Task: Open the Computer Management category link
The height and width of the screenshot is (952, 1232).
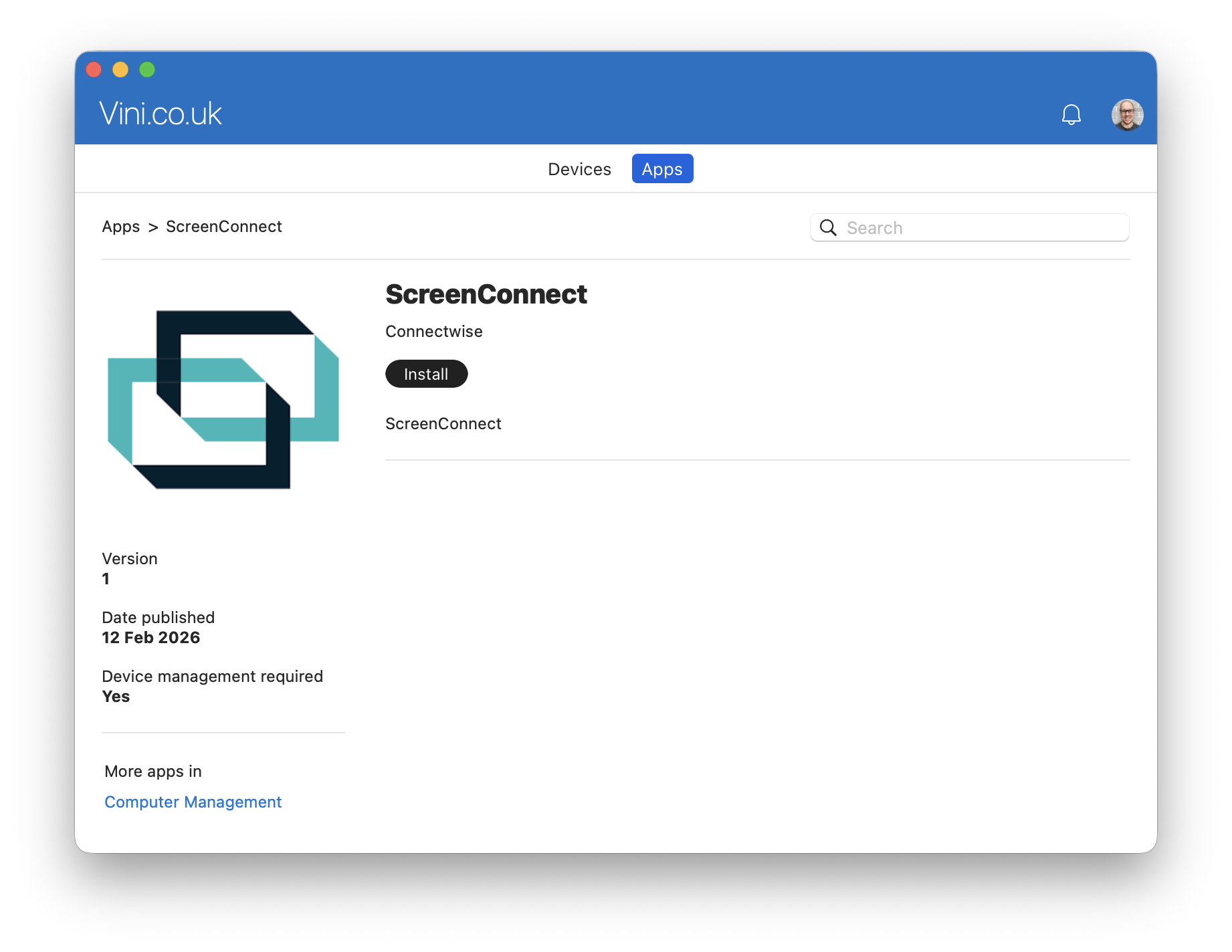Action: click(x=193, y=802)
